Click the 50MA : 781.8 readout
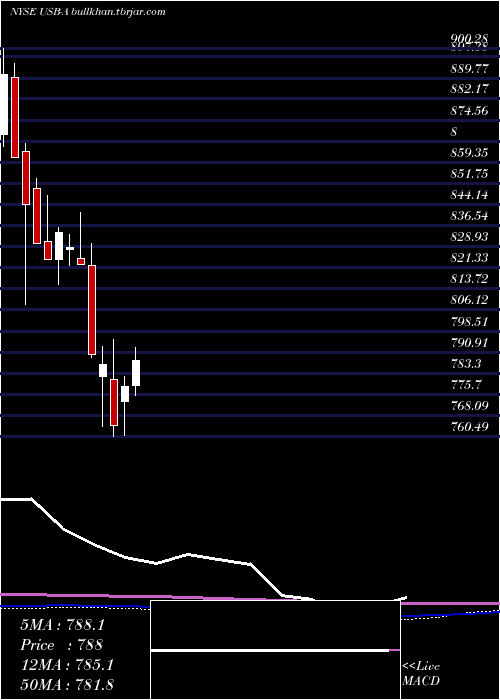500x700 pixels. 67,685
